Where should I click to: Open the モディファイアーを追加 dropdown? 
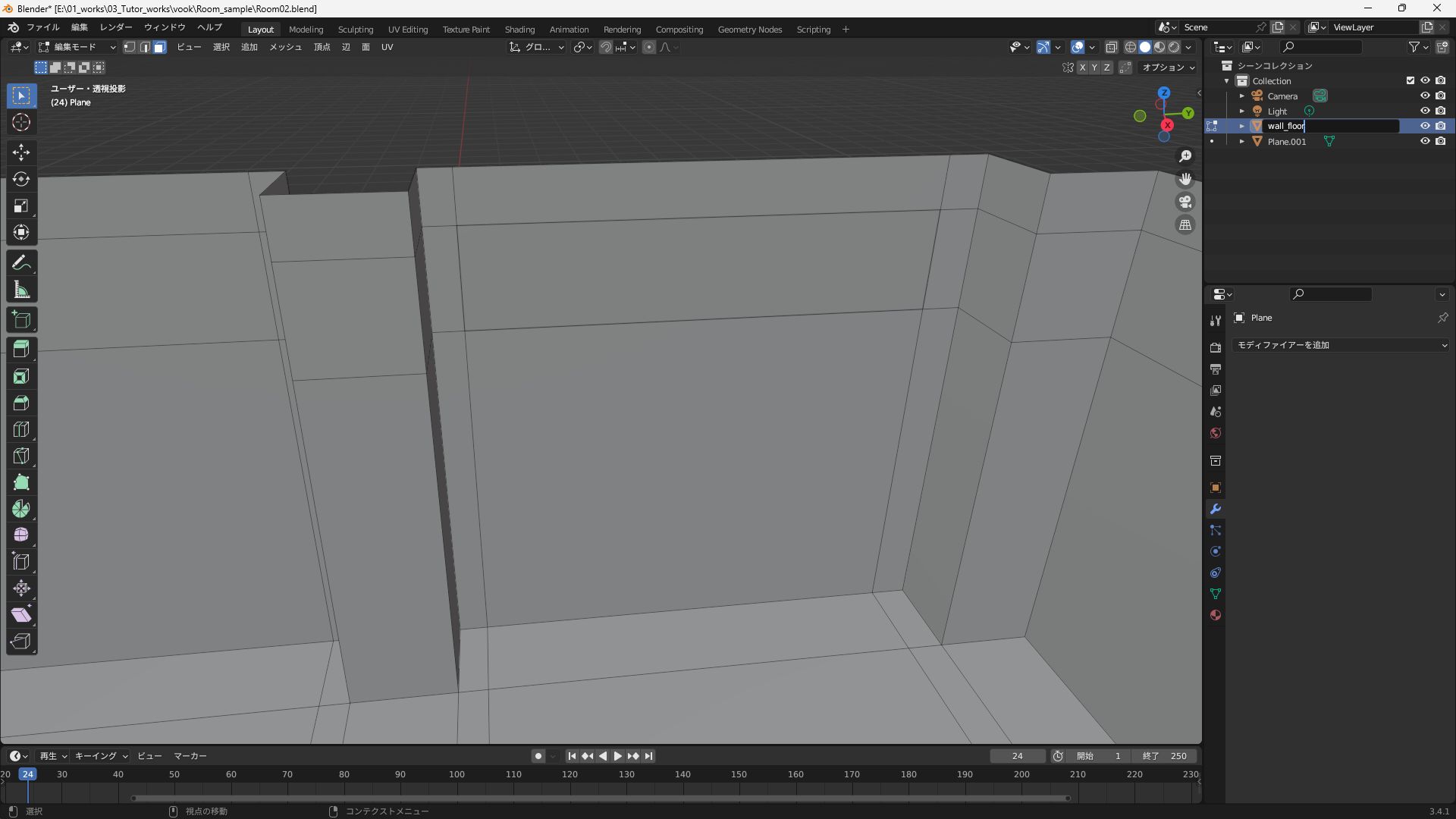(1339, 345)
